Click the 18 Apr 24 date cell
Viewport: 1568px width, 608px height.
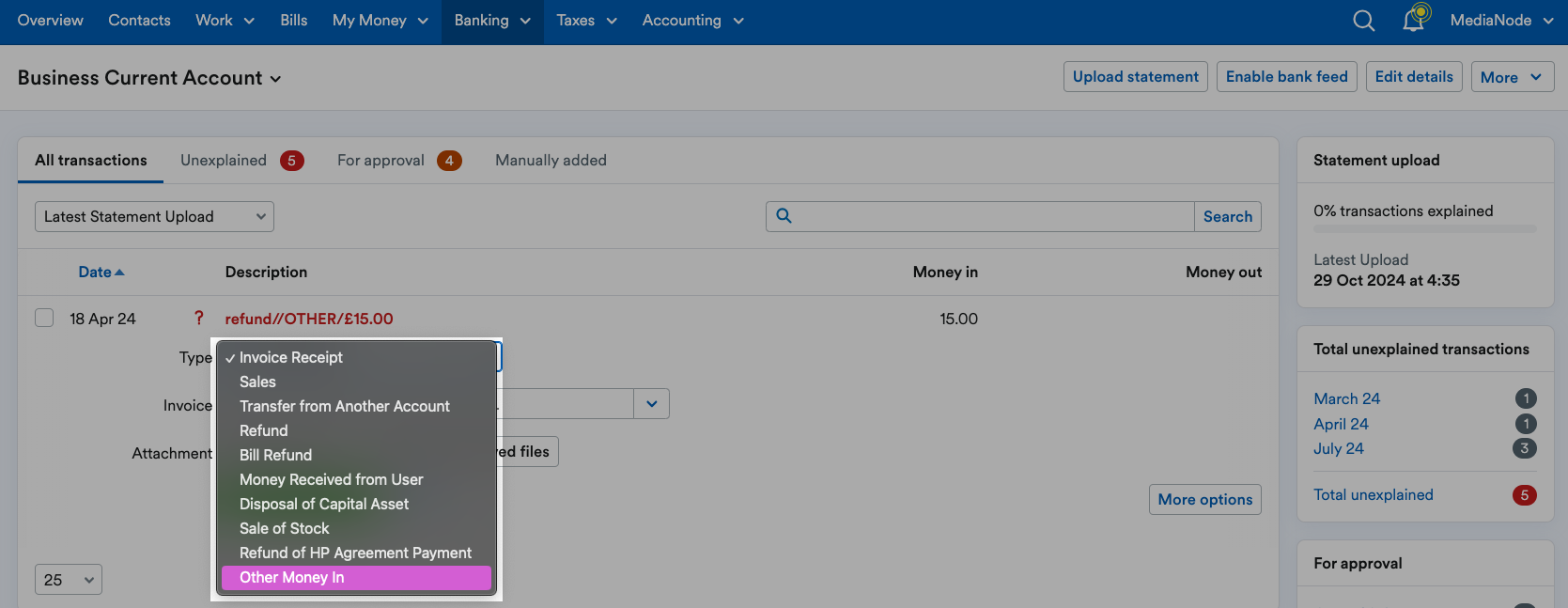click(102, 319)
